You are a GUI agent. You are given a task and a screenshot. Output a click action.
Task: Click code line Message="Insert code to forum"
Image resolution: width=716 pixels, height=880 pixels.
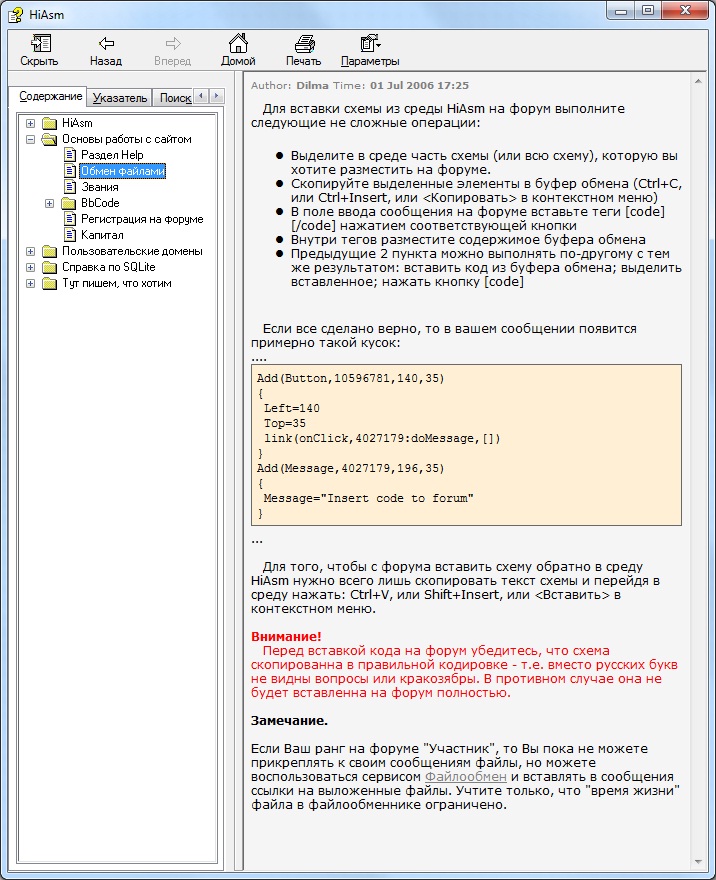pos(368,498)
